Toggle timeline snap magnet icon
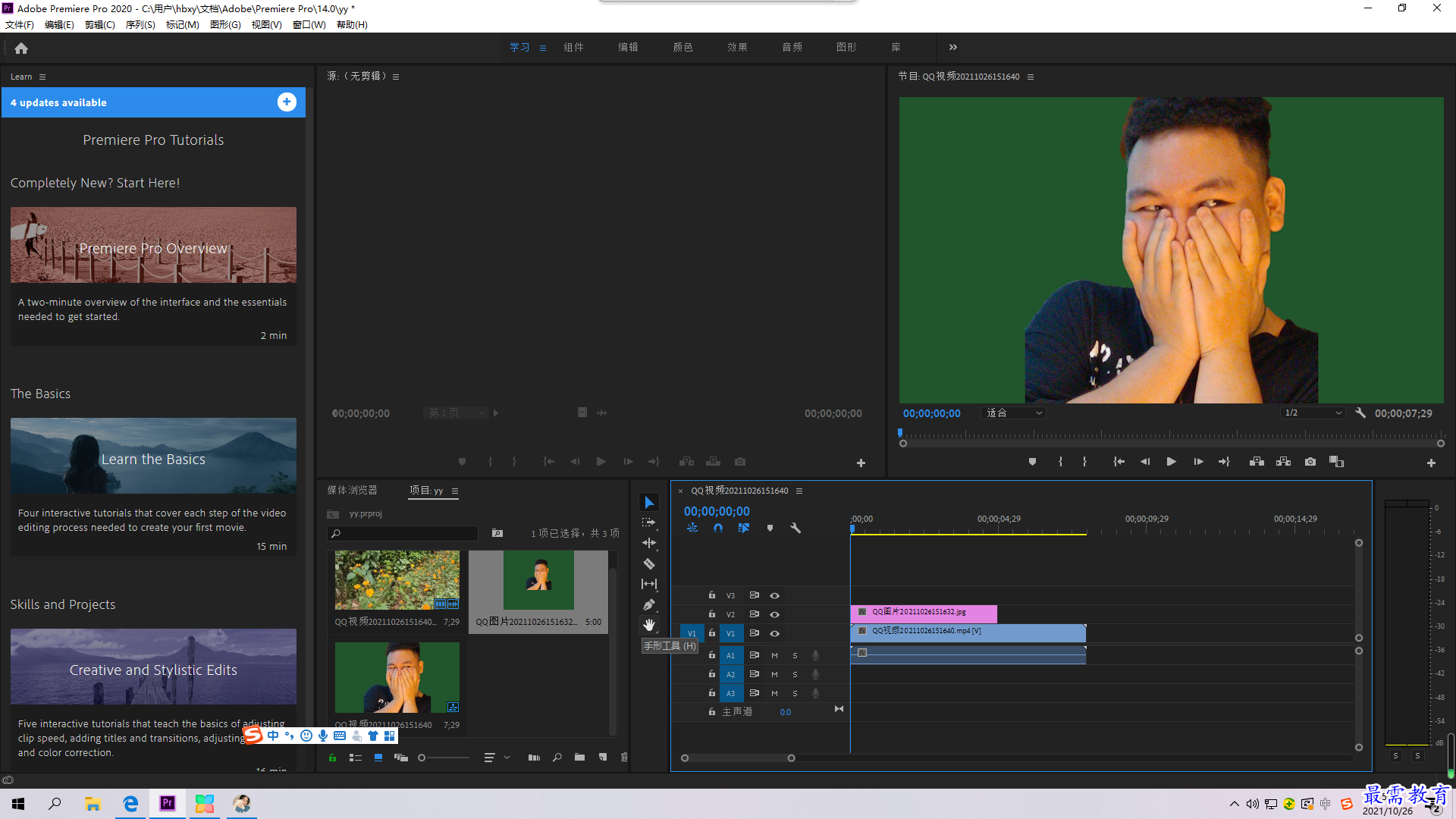The image size is (1456, 819). tap(718, 528)
